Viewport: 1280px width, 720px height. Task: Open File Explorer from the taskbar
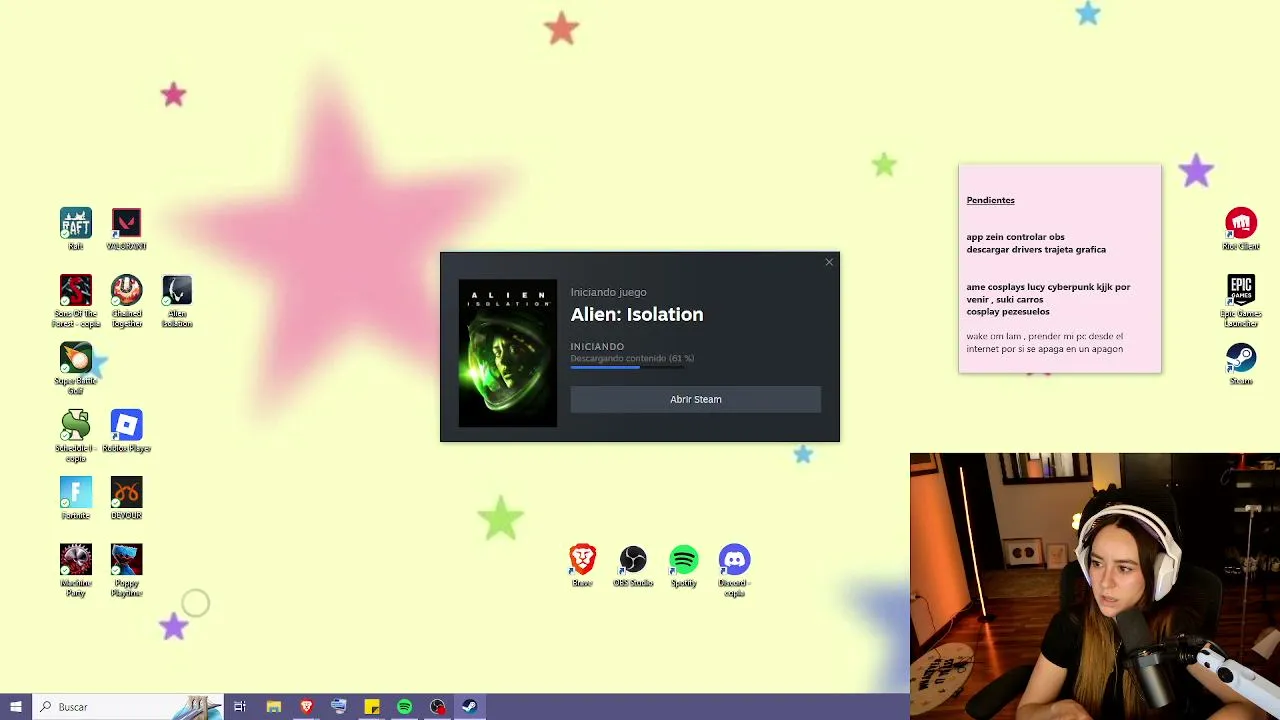273,707
